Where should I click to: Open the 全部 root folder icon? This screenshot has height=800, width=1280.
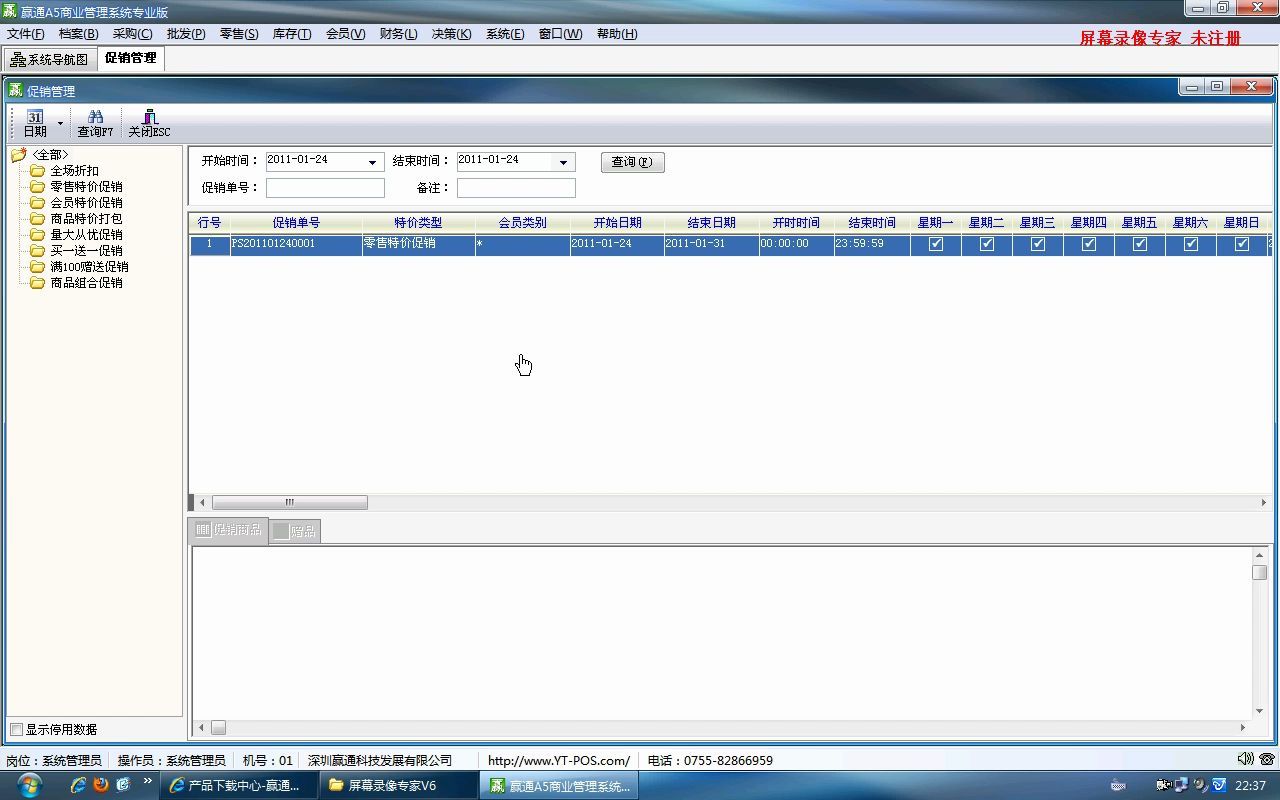(18, 155)
